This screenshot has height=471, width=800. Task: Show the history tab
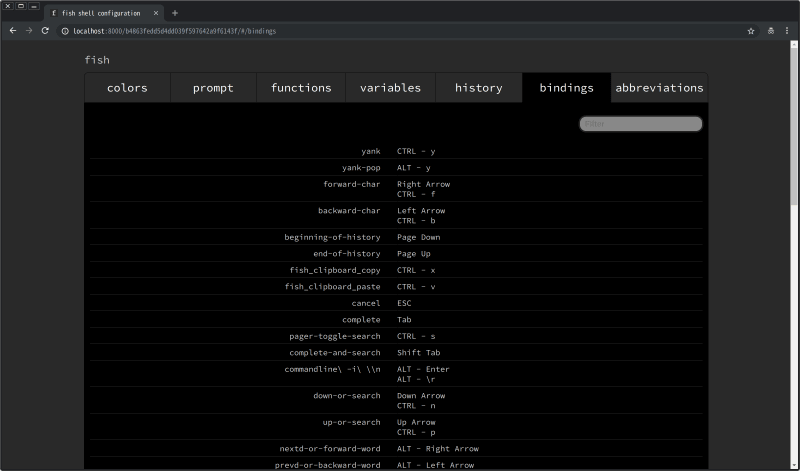click(x=479, y=88)
